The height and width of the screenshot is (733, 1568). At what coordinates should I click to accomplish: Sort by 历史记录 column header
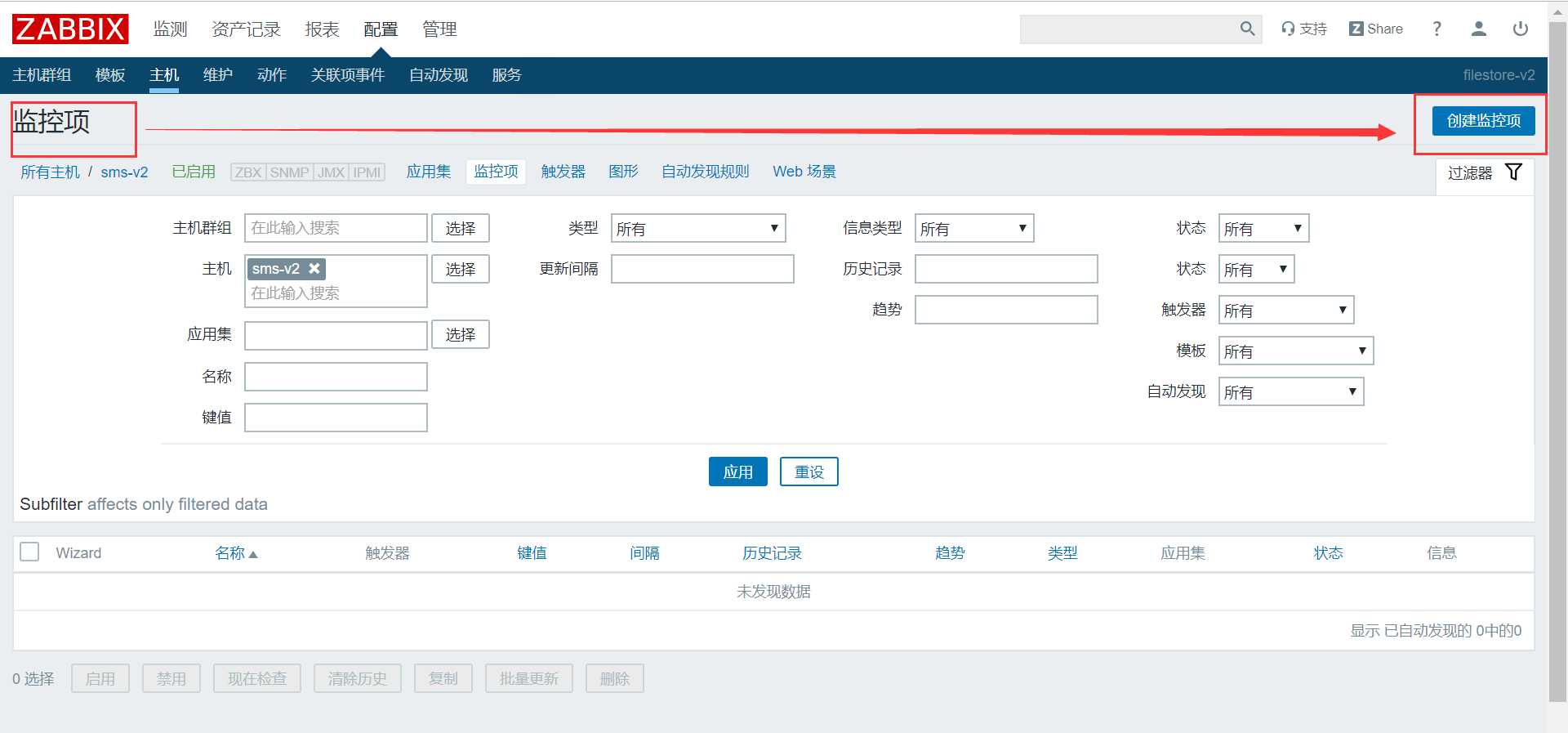(772, 553)
